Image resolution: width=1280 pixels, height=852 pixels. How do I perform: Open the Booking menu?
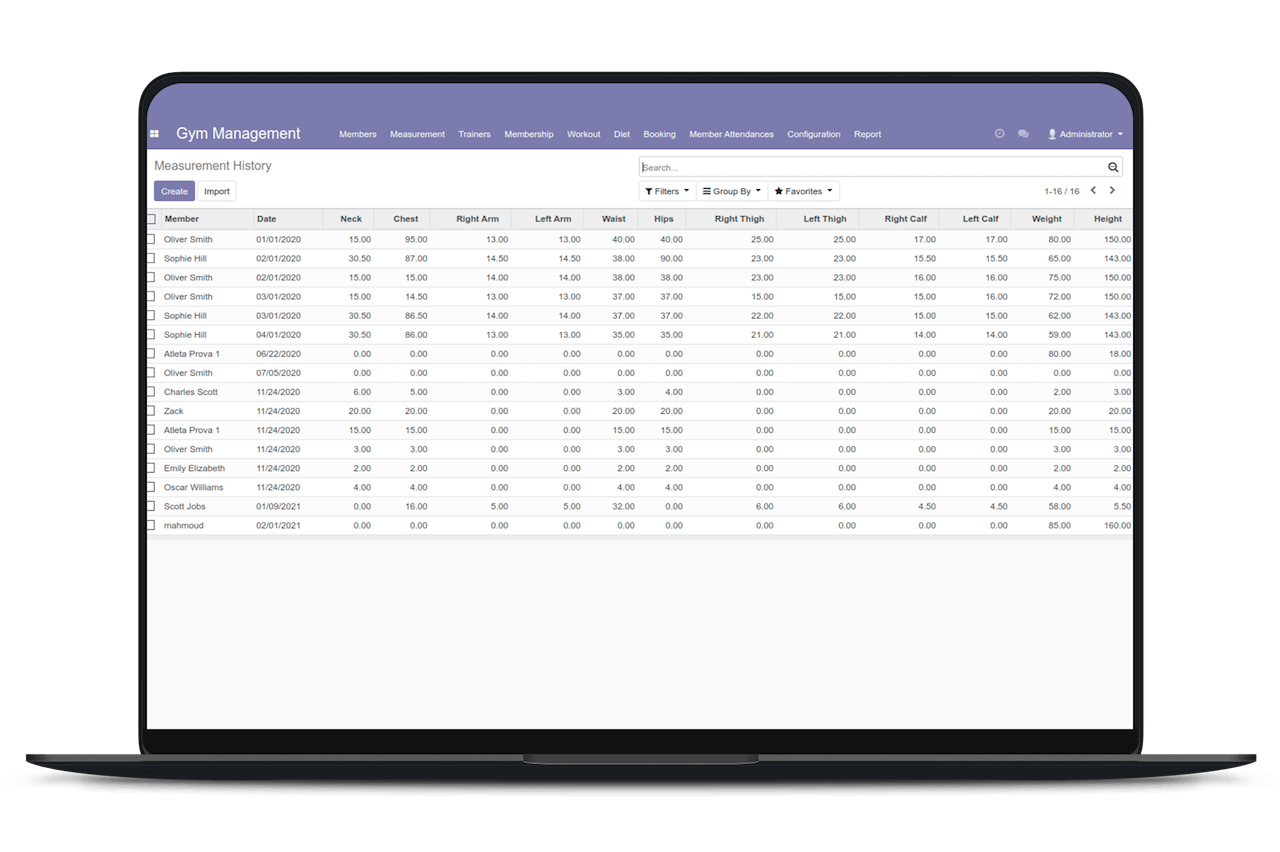click(659, 134)
